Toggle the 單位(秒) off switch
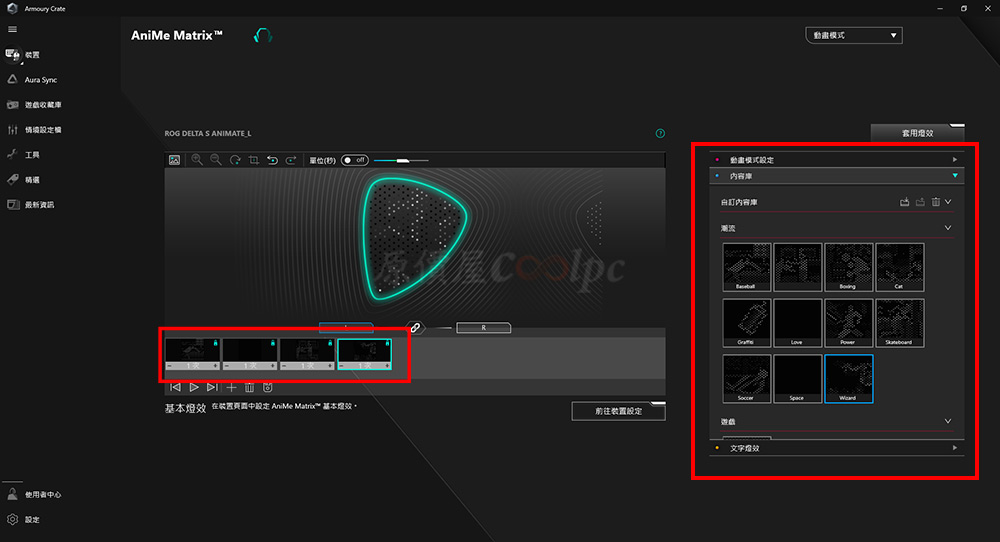The image size is (1000, 542). tap(355, 160)
